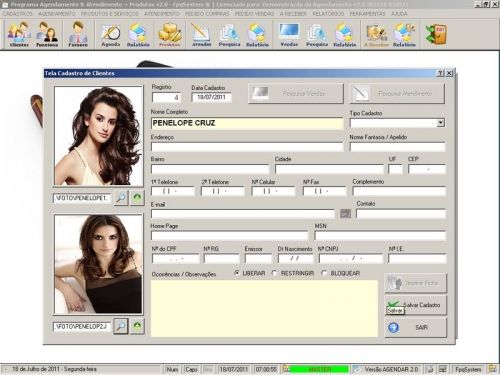Click the exit door toolbar icon

tap(436, 34)
